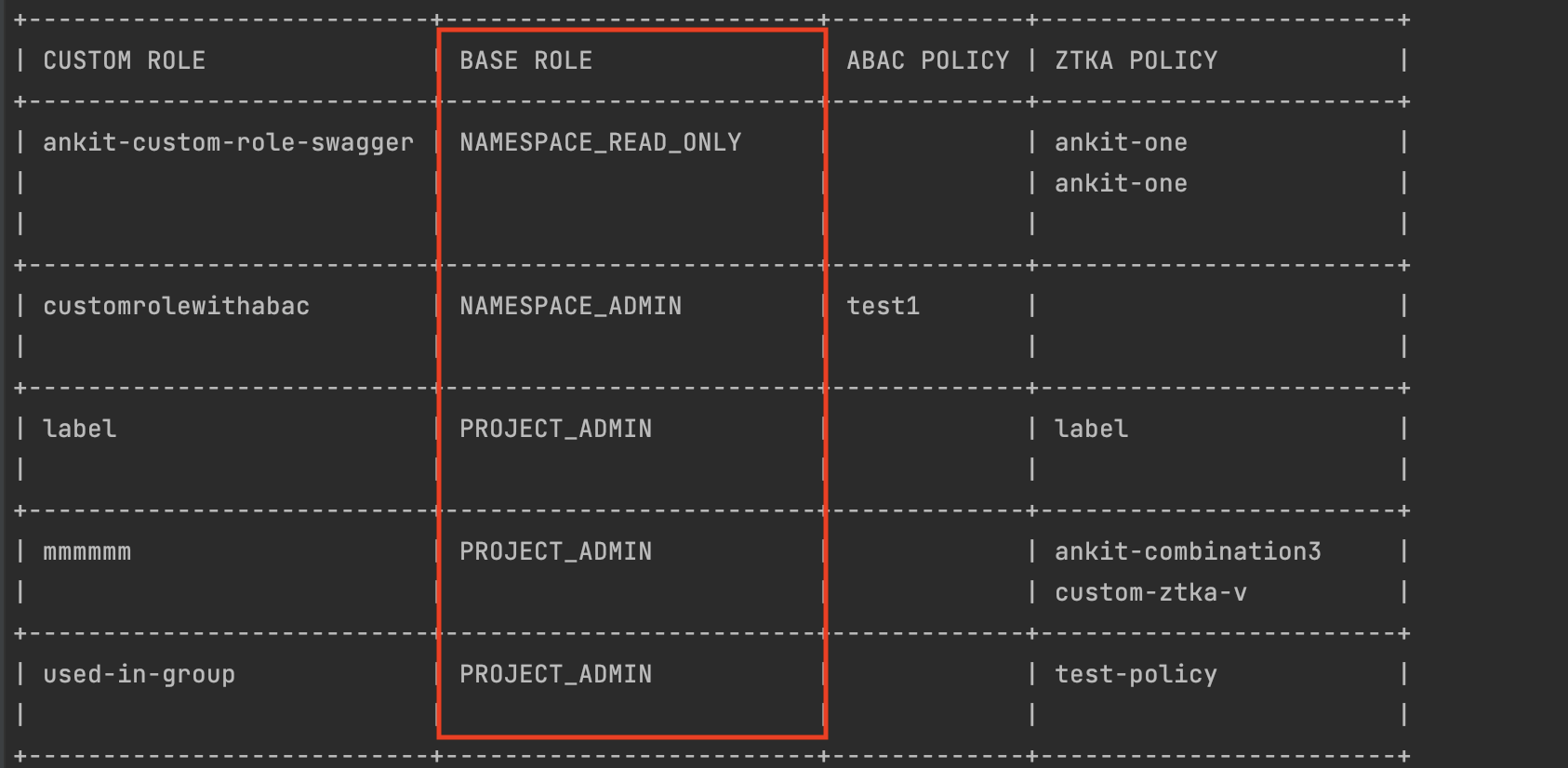Select mmmmmm custom role text
The width and height of the screenshot is (1568, 768).
(x=86, y=551)
